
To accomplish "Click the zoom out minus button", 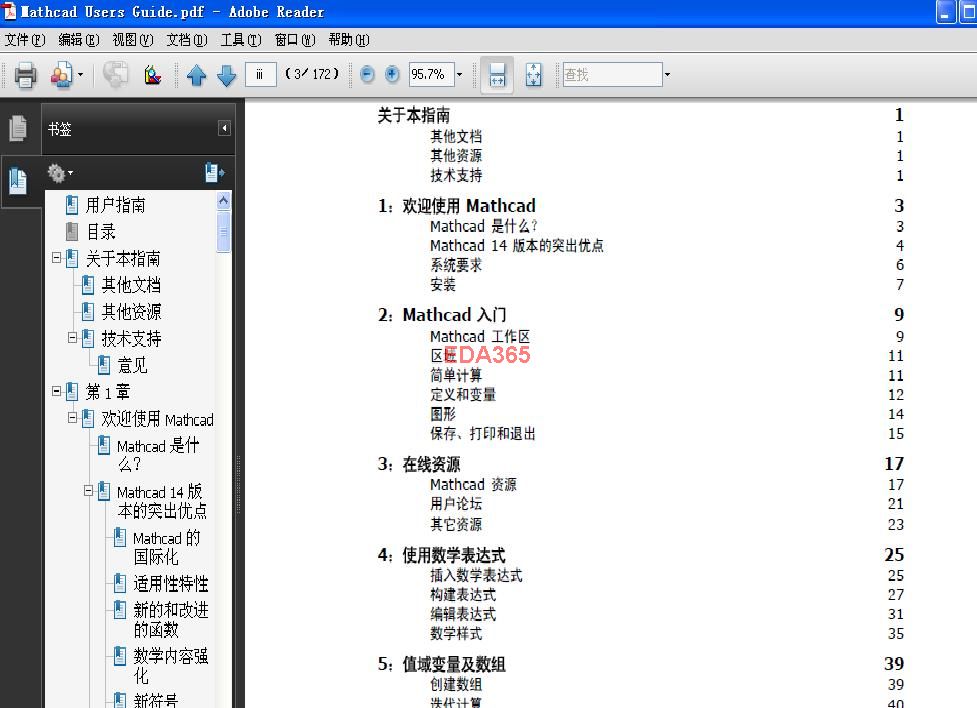I will pyautogui.click(x=368, y=75).
